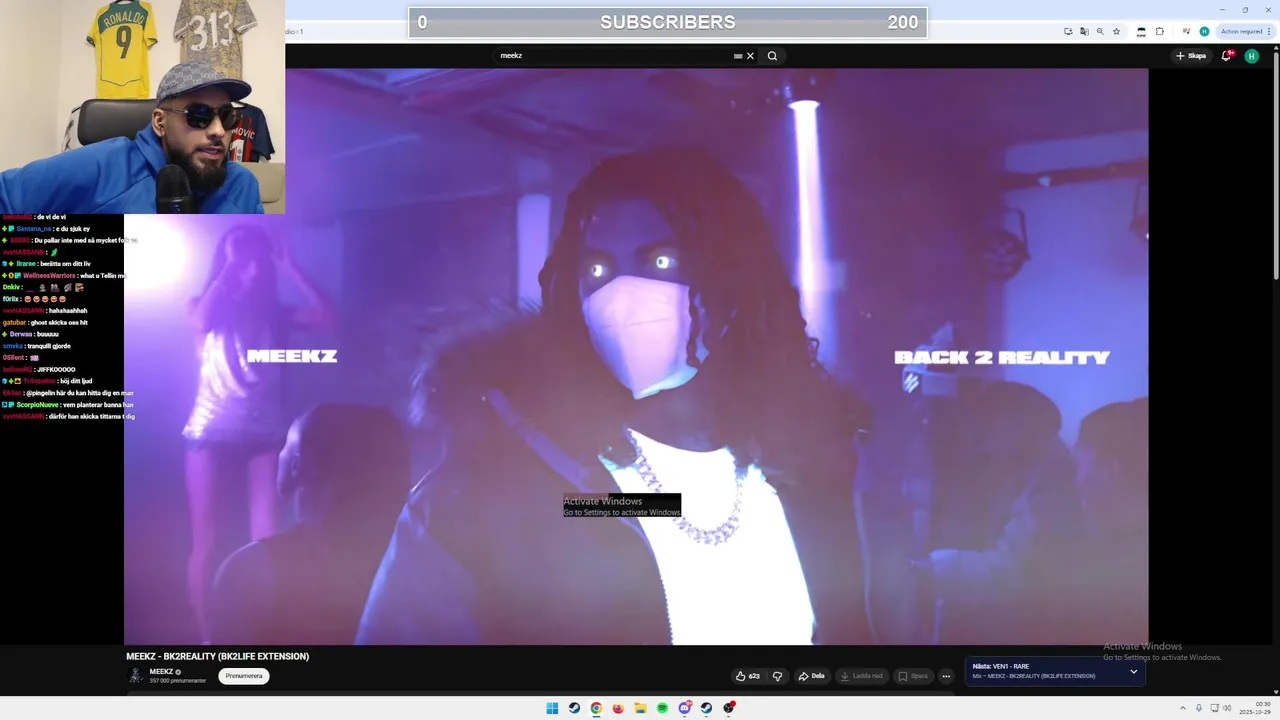Open Spotify from the taskbar
This screenshot has height=720, width=1280.
point(662,708)
